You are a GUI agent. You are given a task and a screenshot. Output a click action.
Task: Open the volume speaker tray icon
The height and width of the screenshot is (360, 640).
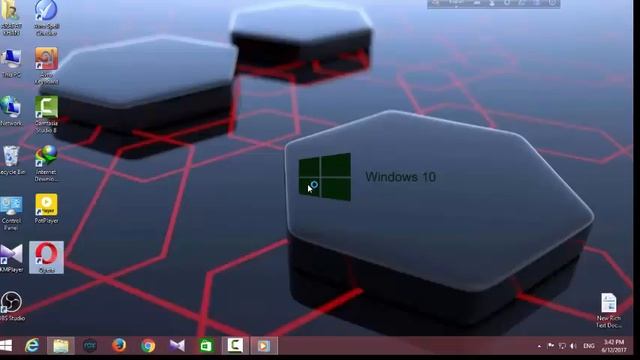(x=573, y=346)
